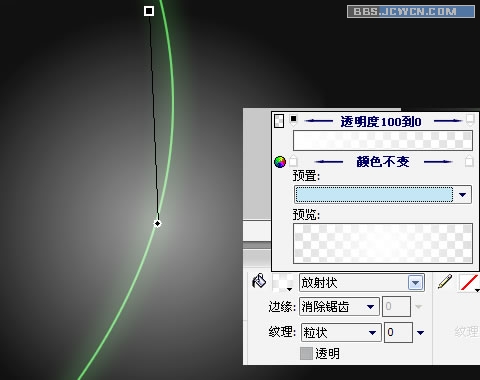Open the stroke color swatch with red slash
This screenshot has width=480, height=380.
click(469, 283)
